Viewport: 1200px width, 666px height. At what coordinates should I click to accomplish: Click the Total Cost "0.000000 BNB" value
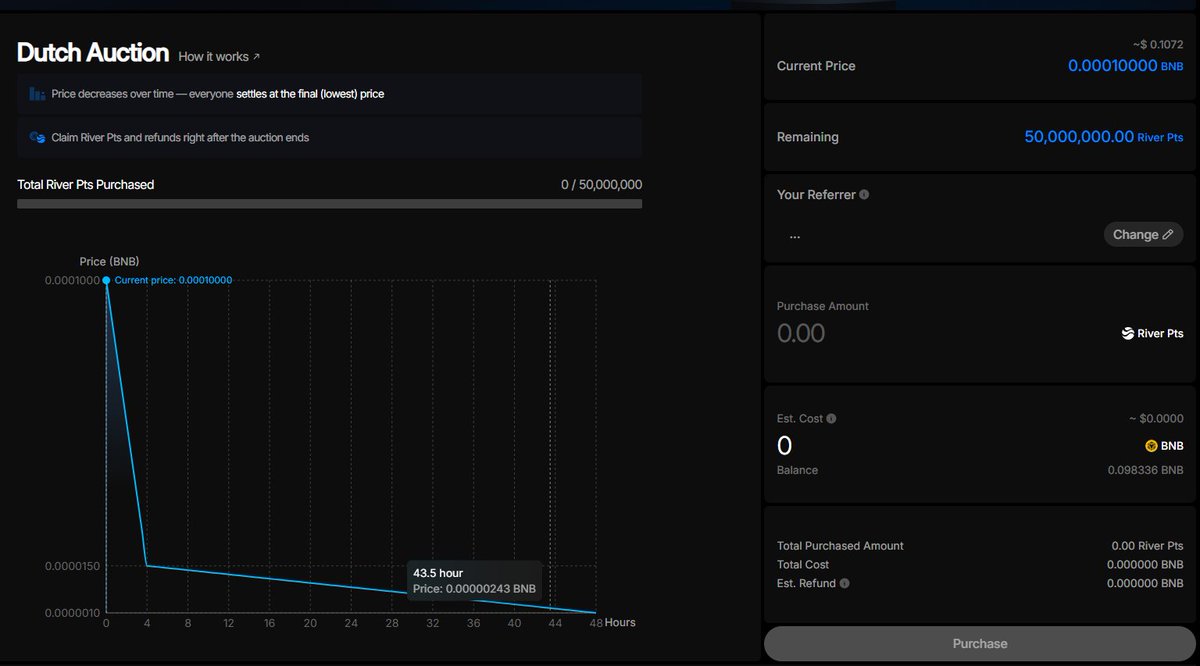[x=1146, y=565]
